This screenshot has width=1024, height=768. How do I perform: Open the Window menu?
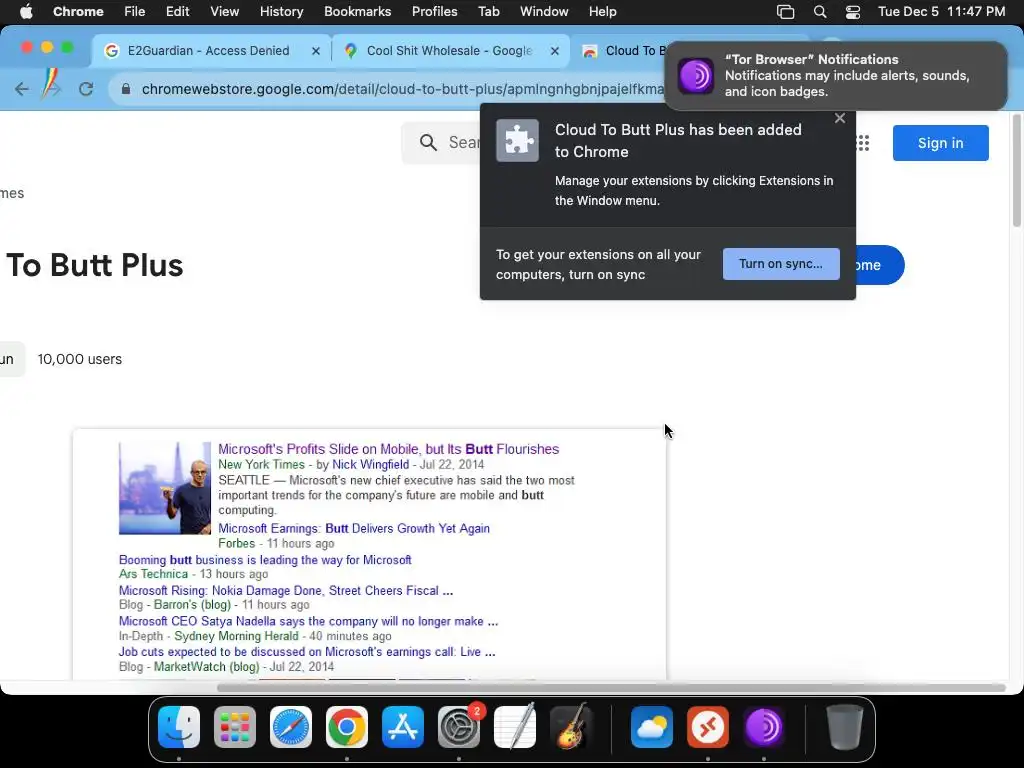coord(544,12)
